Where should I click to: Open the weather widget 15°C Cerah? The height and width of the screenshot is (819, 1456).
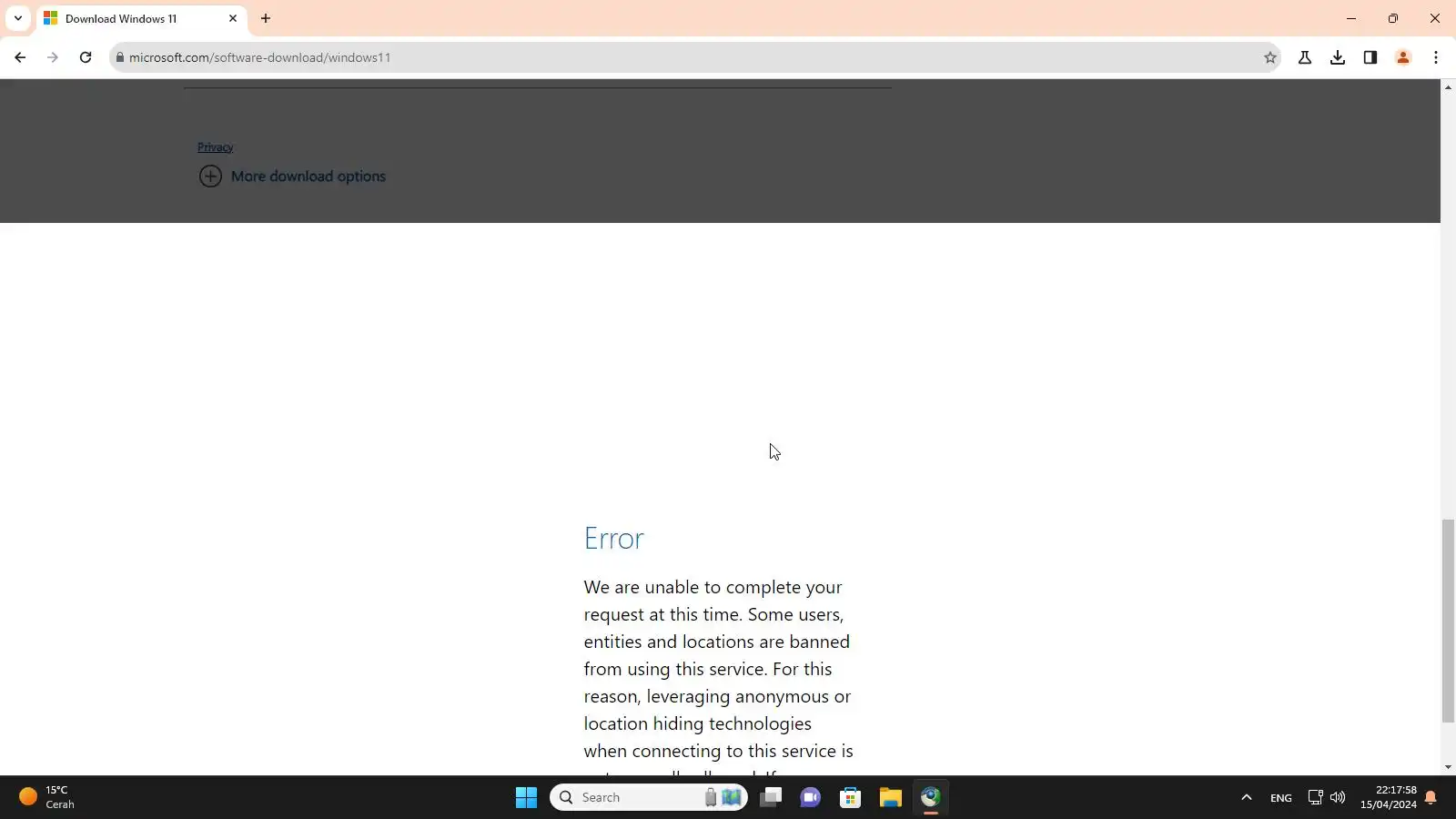(47, 797)
